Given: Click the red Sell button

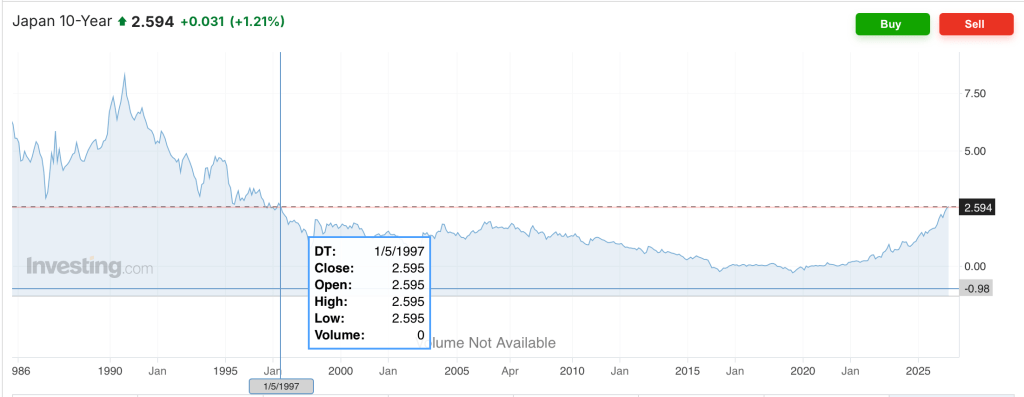Looking at the screenshot, I should [x=976, y=24].
